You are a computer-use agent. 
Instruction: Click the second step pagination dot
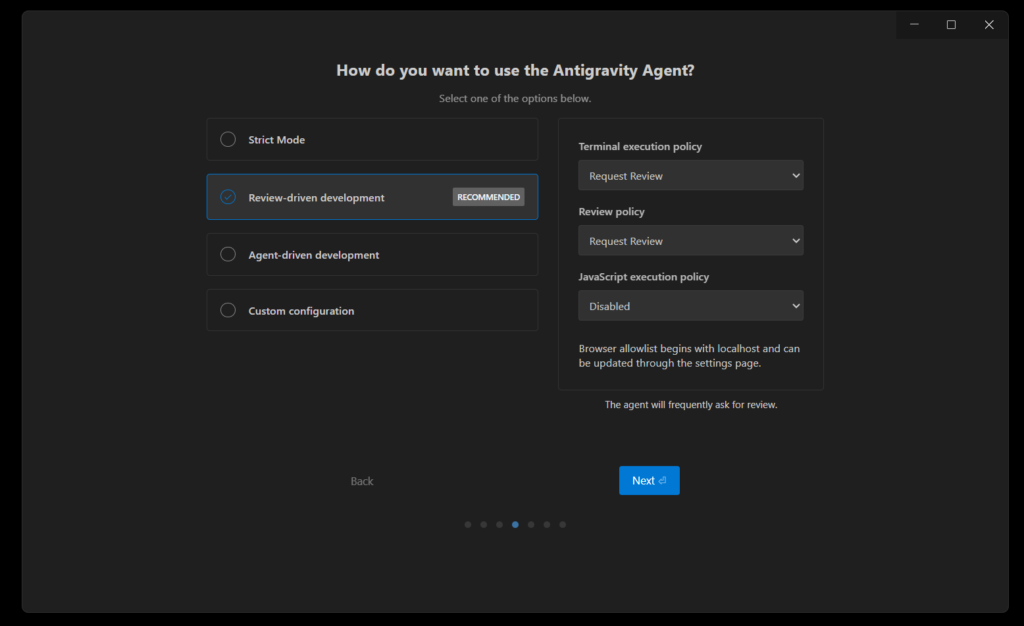[x=484, y=524]
